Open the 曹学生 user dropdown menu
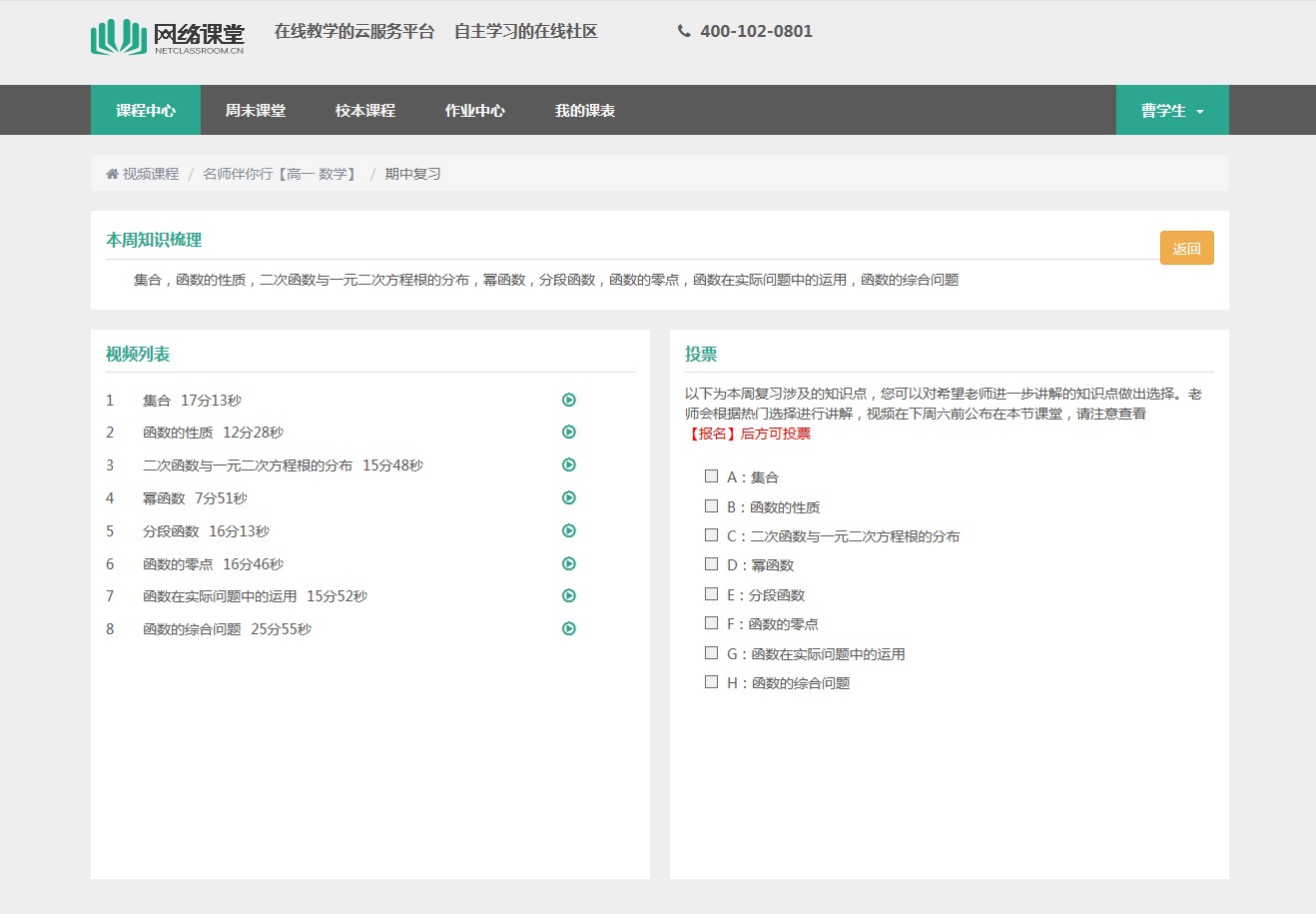 1171,110
